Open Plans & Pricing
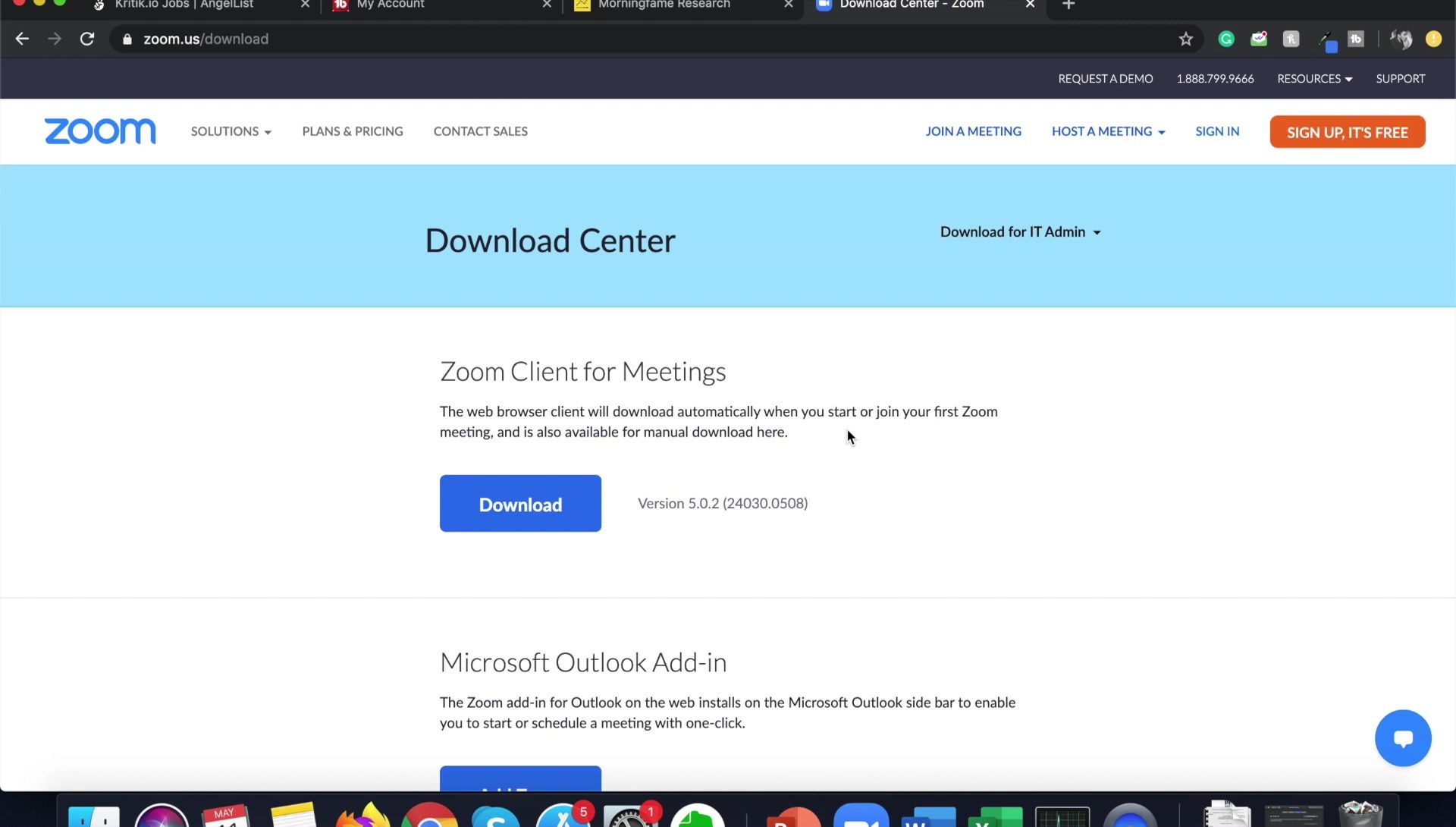The width and height of the screenshot is (1456, 827). (353, 131)
